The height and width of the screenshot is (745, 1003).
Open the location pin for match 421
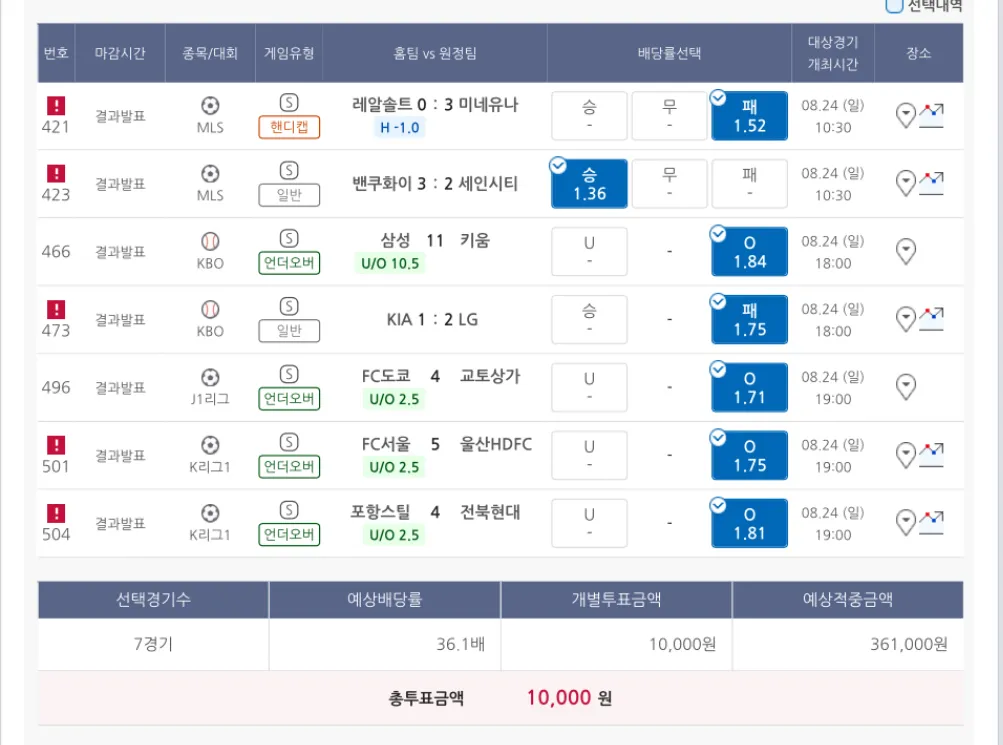coord(905,115)
